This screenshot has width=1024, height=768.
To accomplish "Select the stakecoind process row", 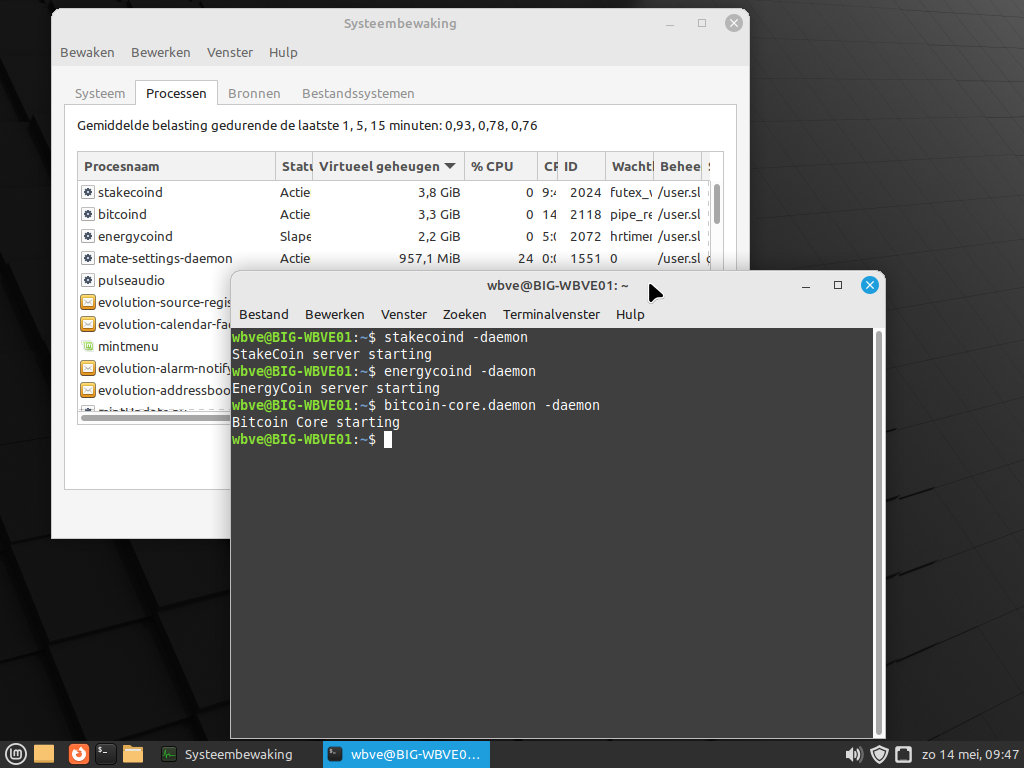I will (x=393, y=192).
